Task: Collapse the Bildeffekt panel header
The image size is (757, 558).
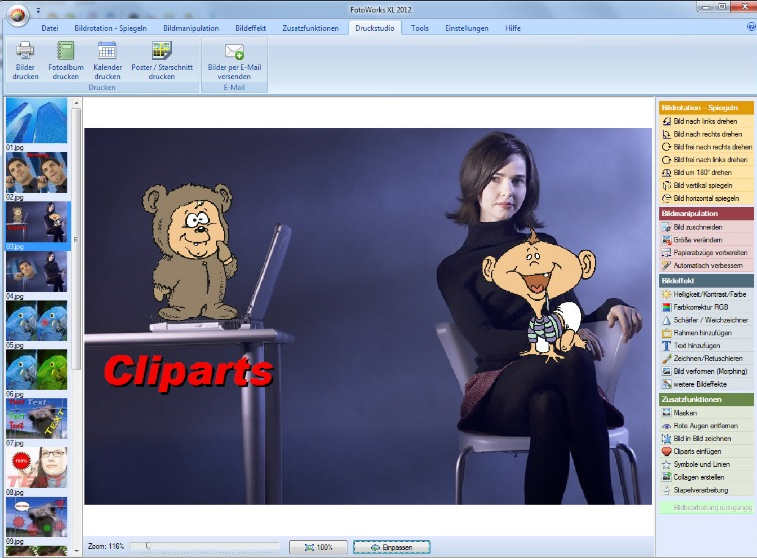Action: 706,280
